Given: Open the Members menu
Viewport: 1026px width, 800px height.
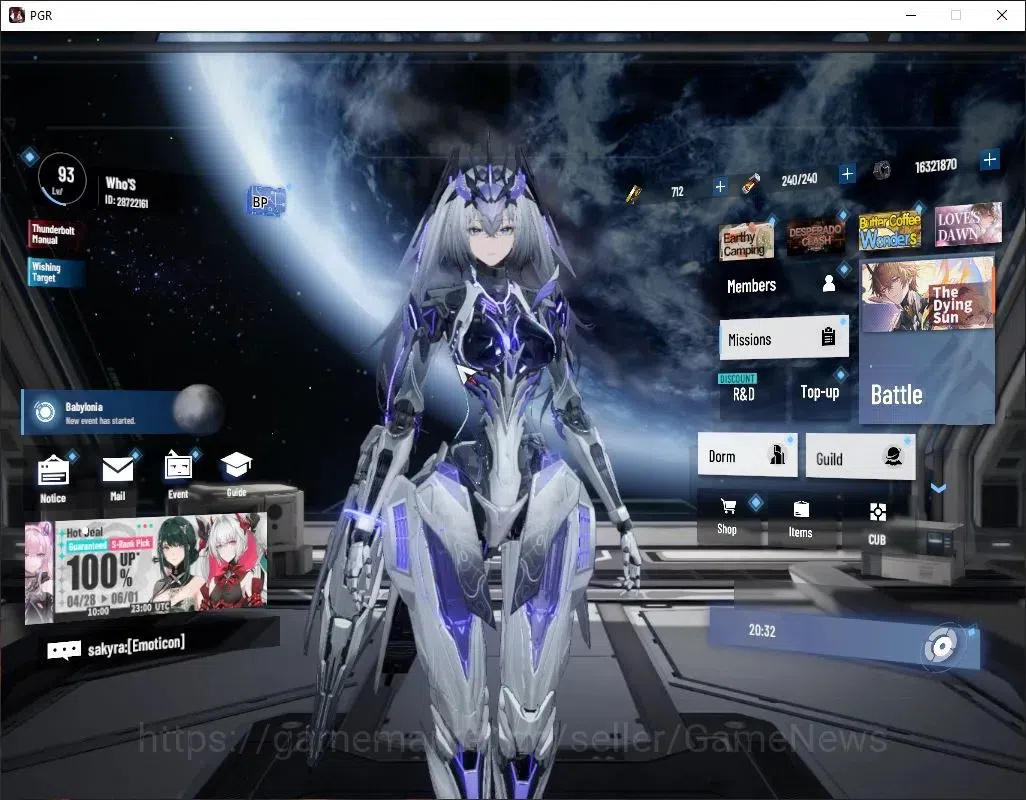Looking at the screenshot, I should [784, 285].
